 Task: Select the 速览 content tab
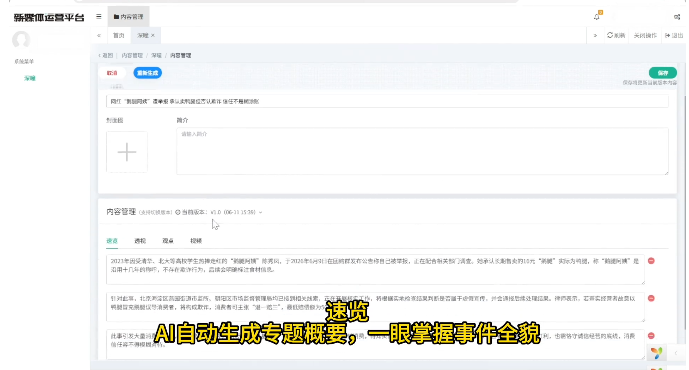[x=112, y=241]
